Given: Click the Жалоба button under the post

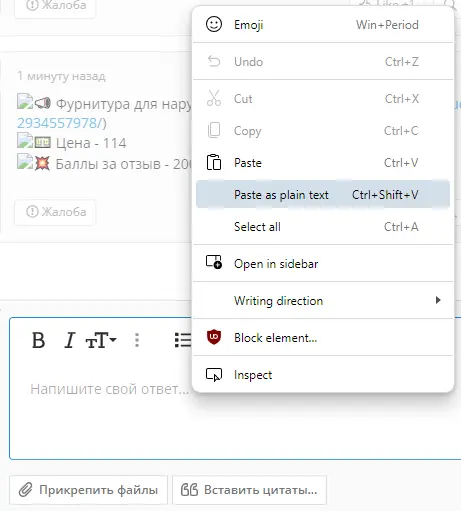Looking at the screenshot, I should click(x=55, y=212).
